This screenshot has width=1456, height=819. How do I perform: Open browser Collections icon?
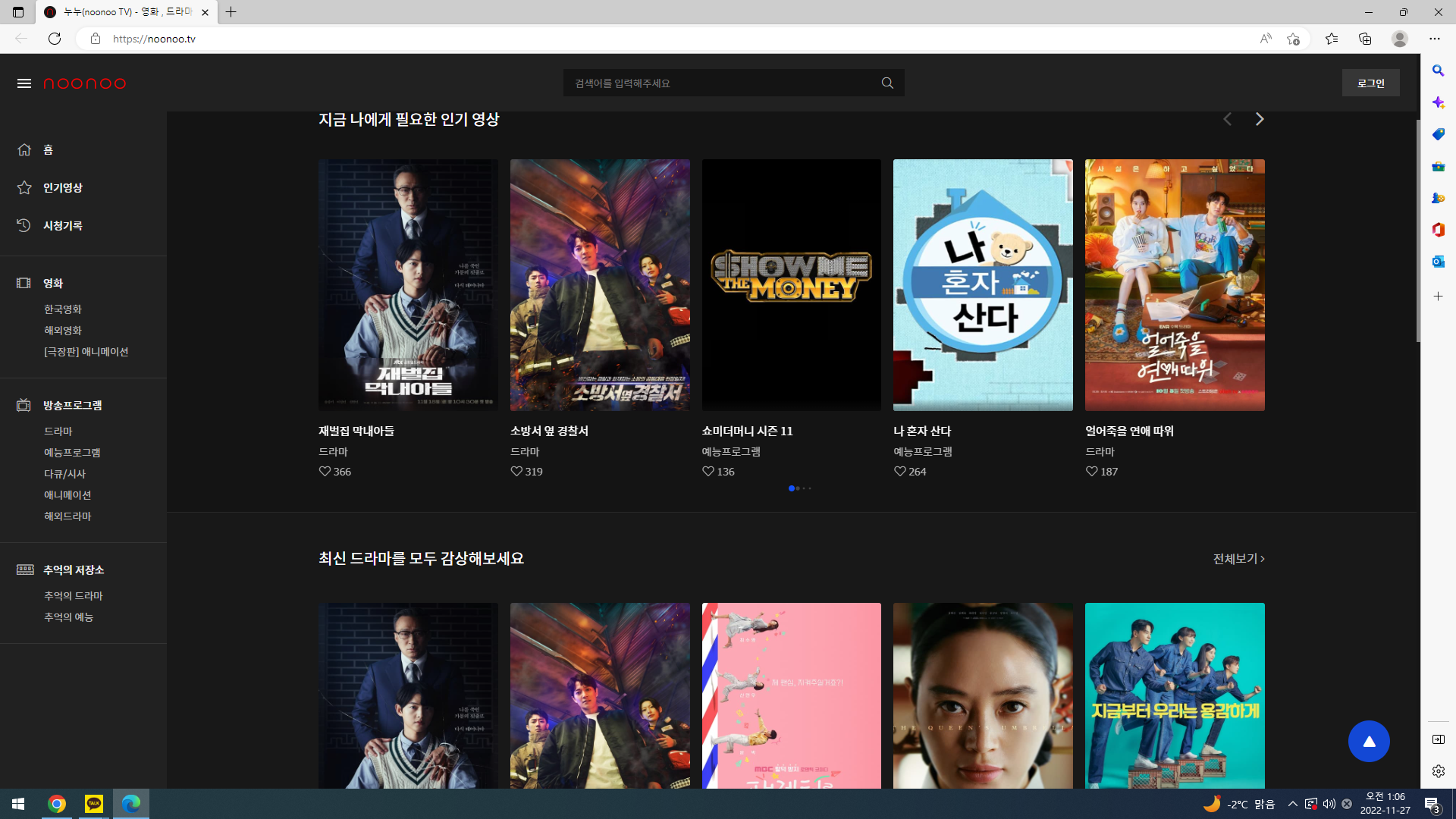click(1365, 39)
